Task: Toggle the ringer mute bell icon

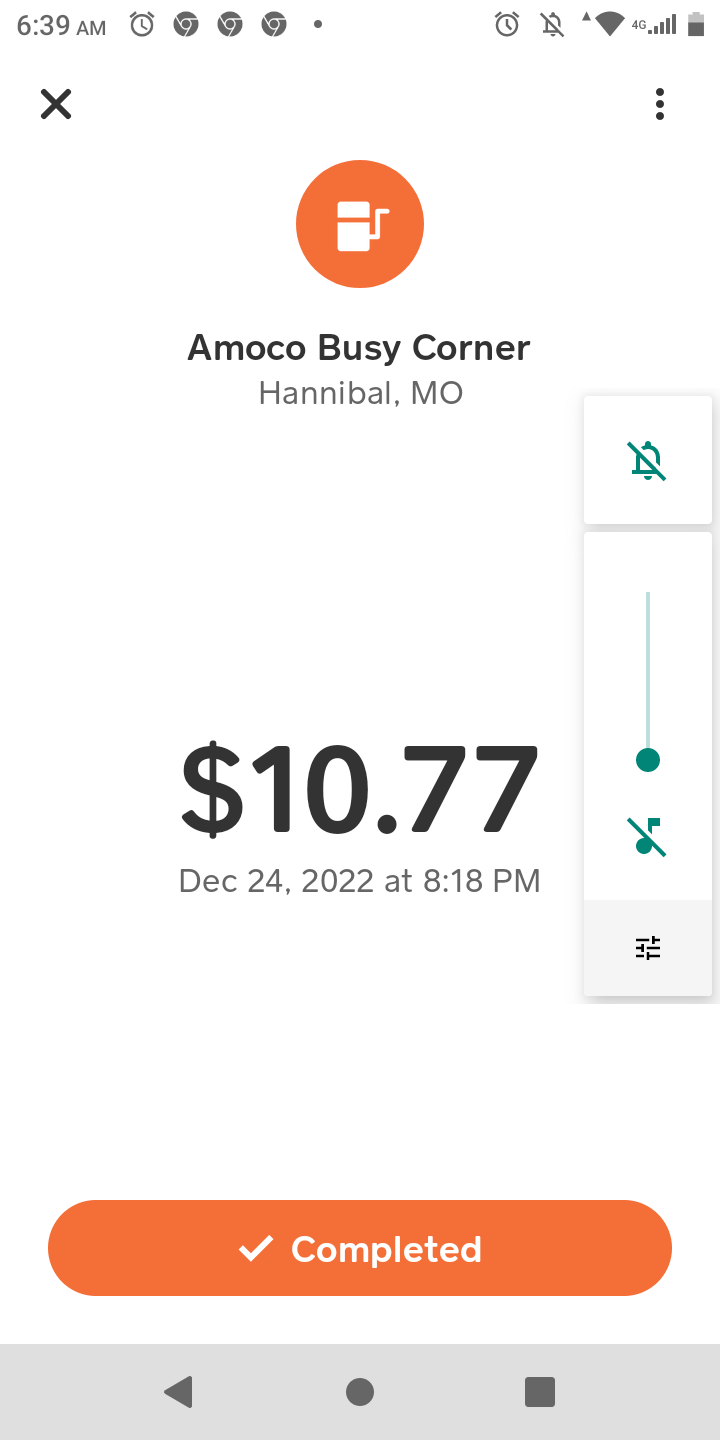Action: tap(648, 460)
